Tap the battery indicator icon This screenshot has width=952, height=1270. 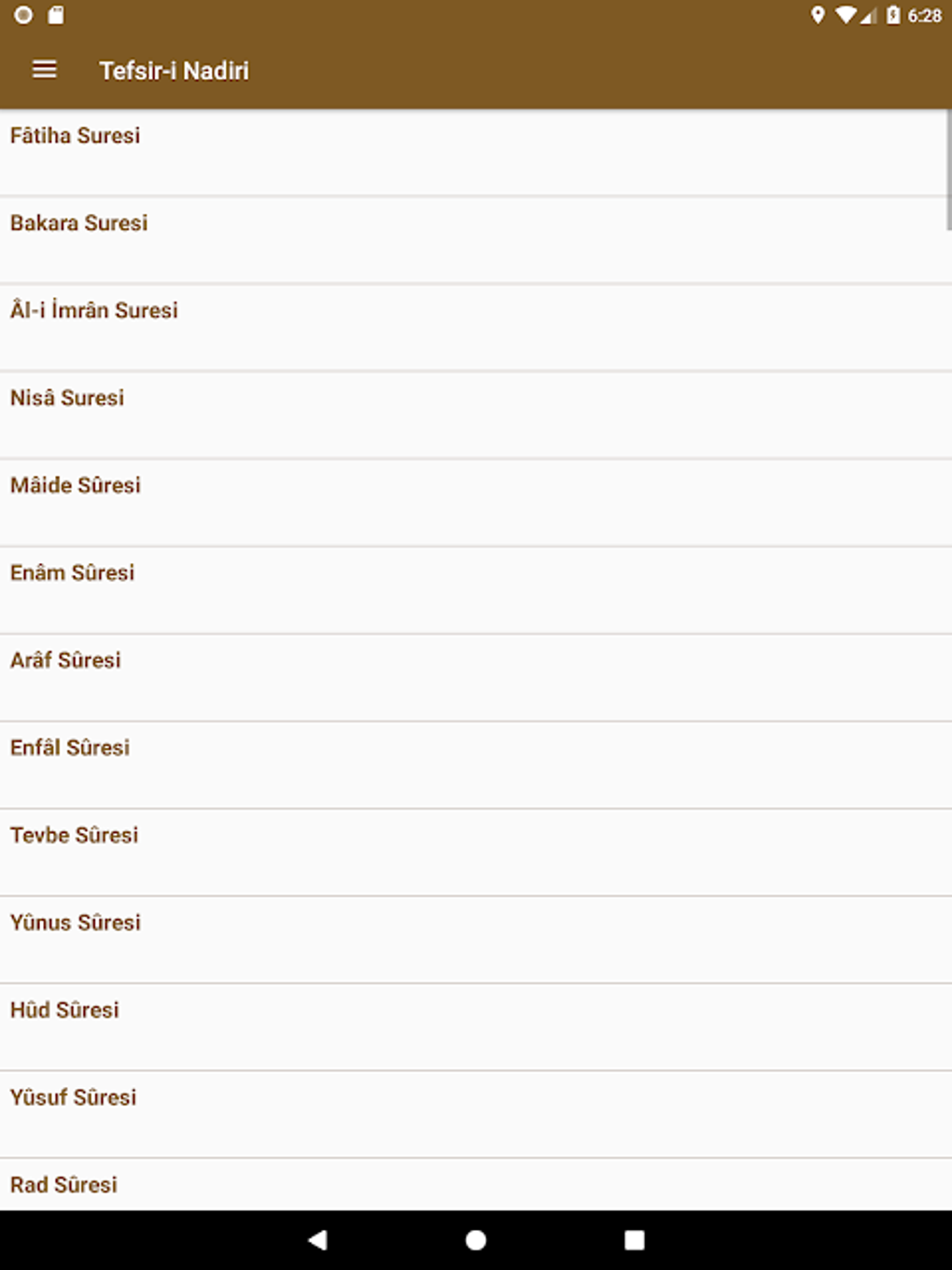pos(891,15)
